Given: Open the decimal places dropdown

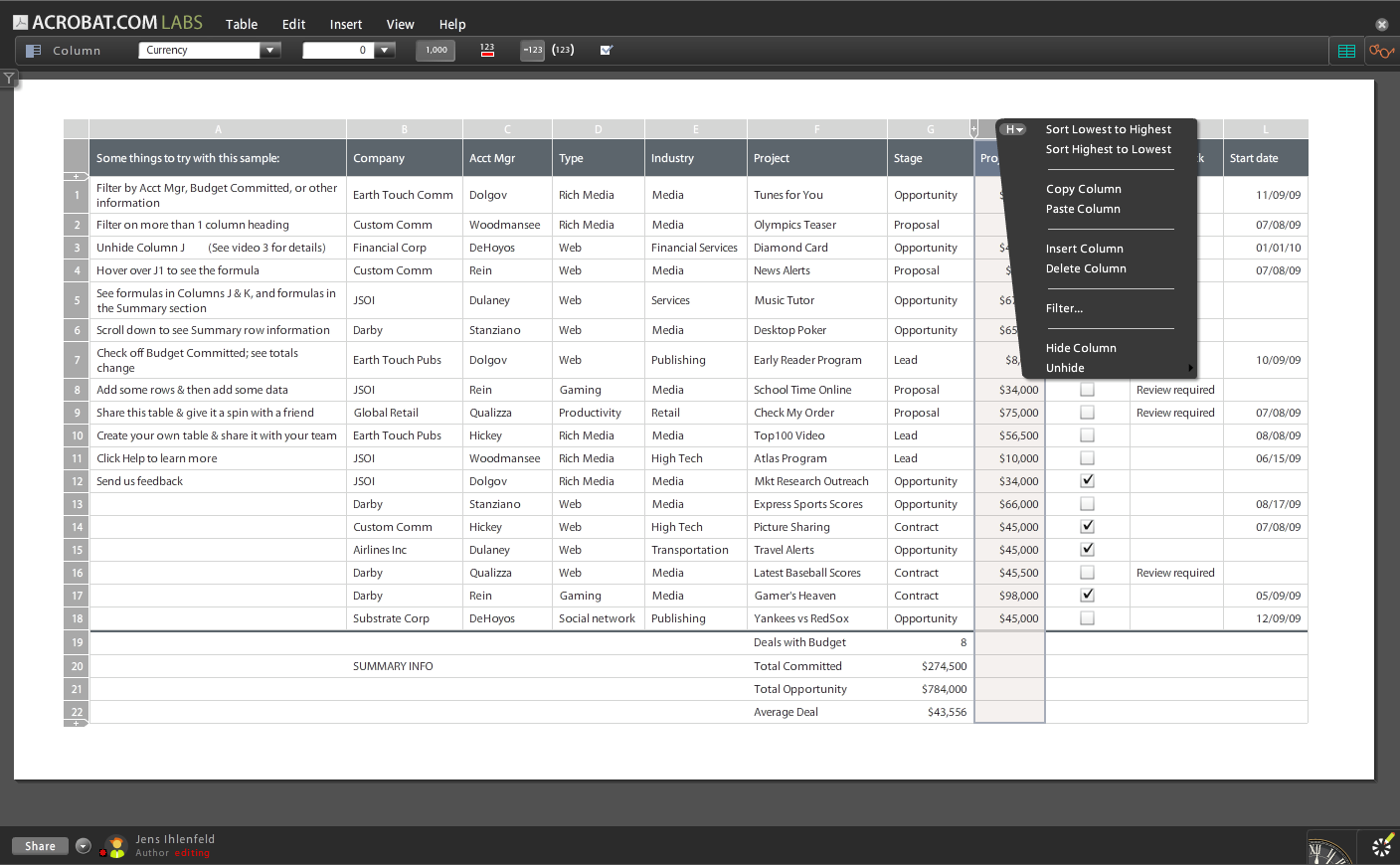Looking at the screenshot, I should 385,49.
